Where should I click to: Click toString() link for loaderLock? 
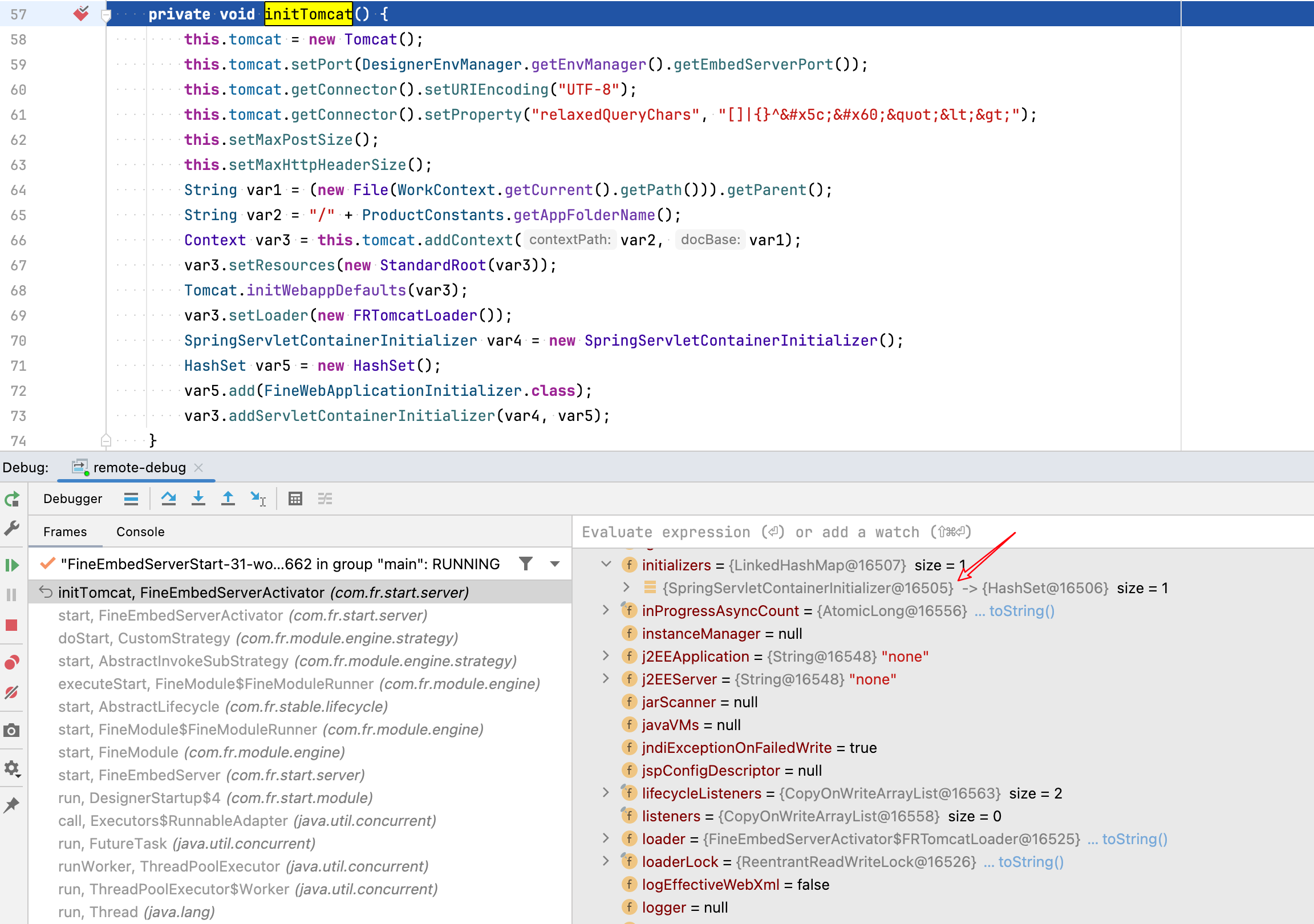(1031, 862)
